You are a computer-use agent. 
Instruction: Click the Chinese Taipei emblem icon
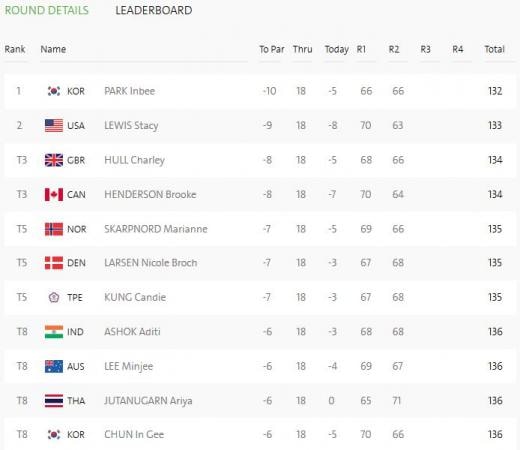pos(54,297)
